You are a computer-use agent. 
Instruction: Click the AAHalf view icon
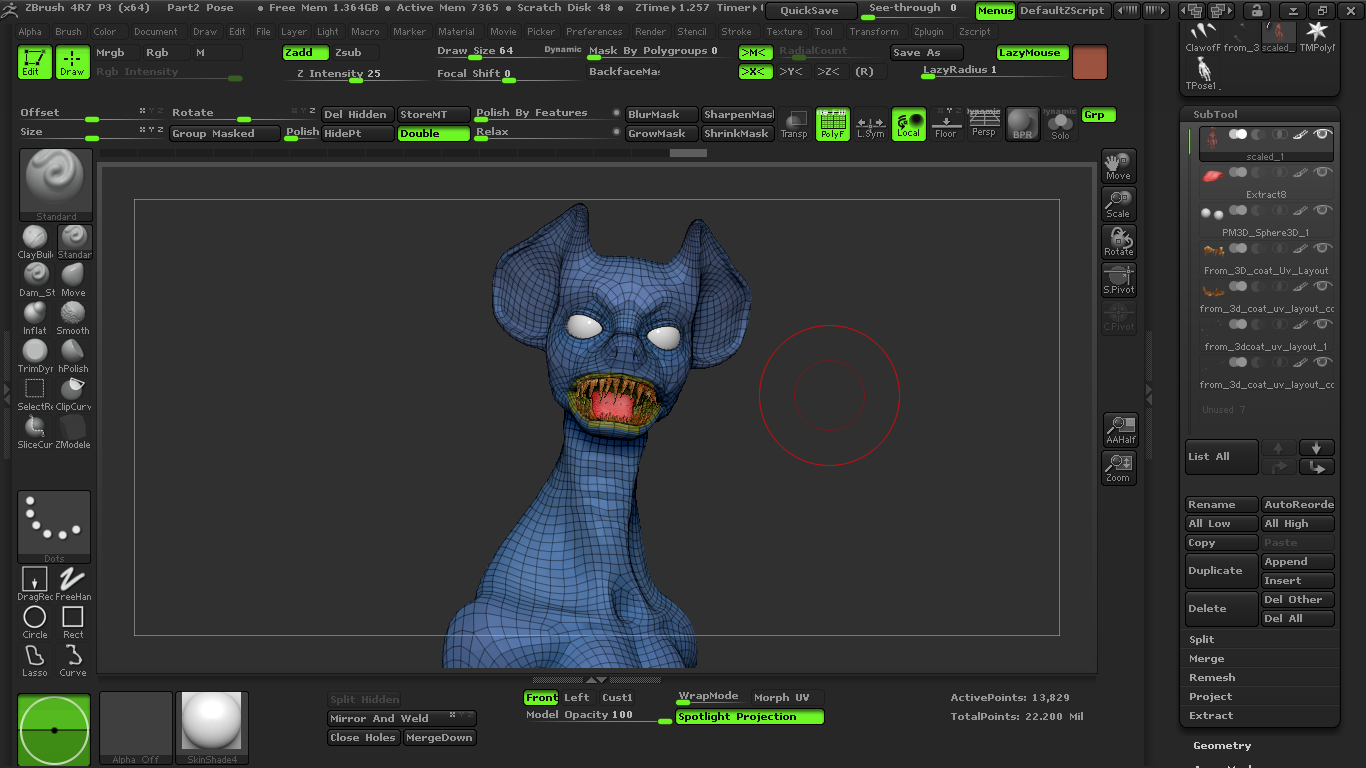[1120, 430]
